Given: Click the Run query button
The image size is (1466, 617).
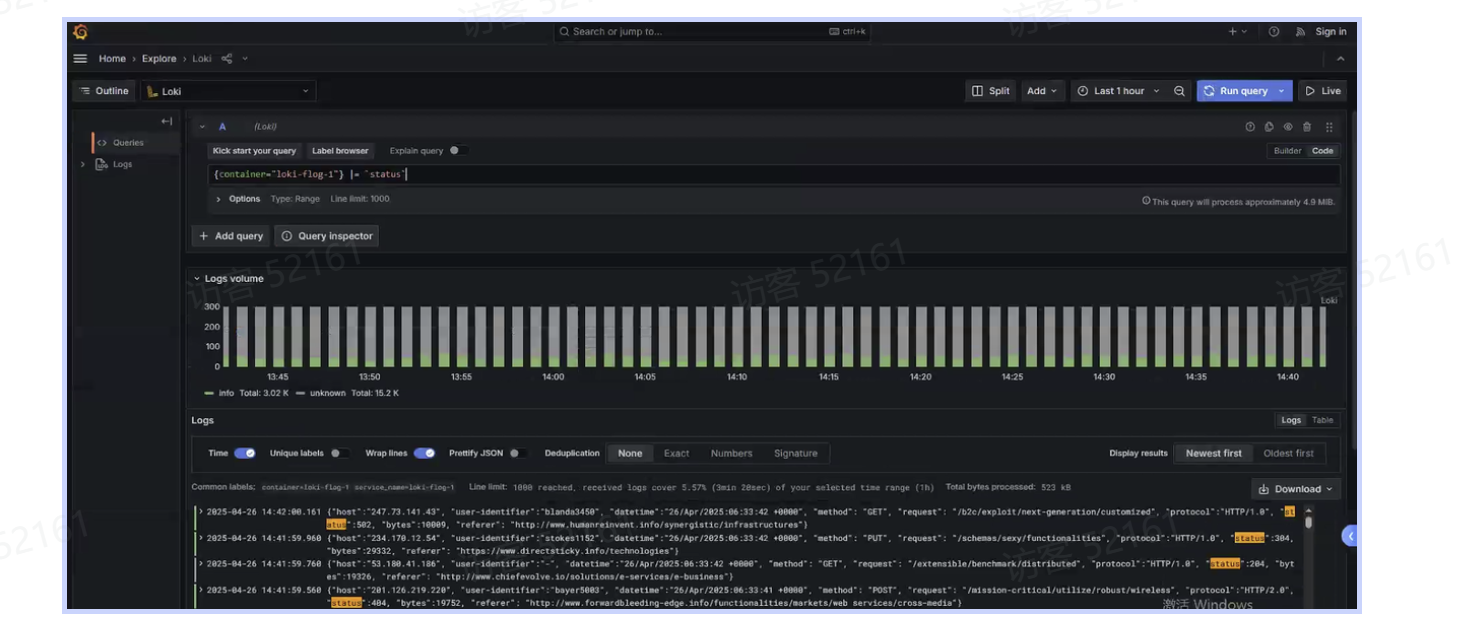Looking at the screenshot, I should (x=1235, y=91).
